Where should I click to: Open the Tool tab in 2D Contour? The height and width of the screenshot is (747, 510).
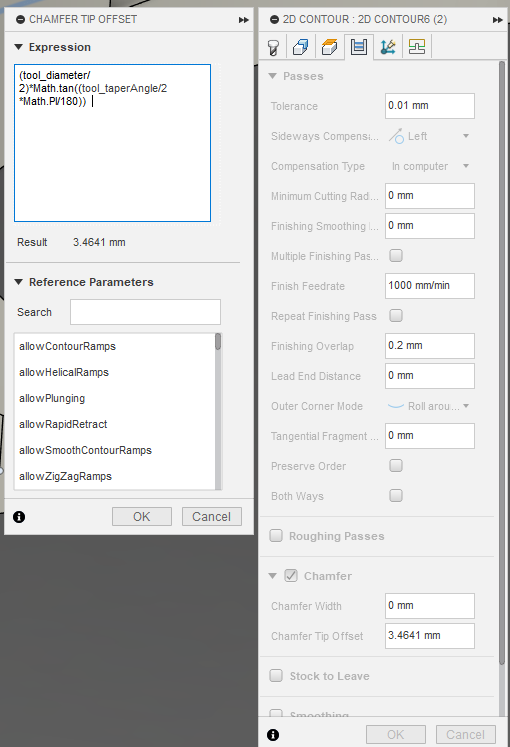click(x=273, y=47)
